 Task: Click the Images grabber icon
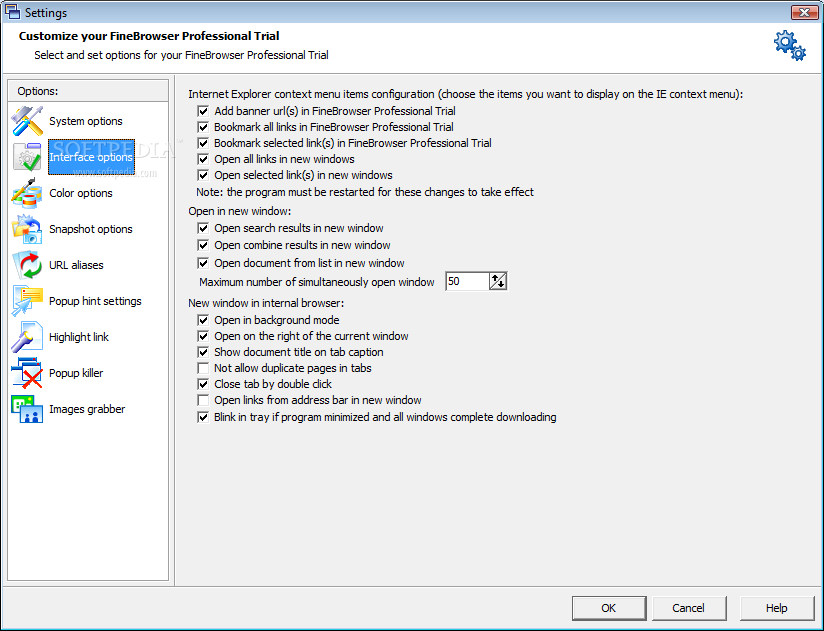27,409
